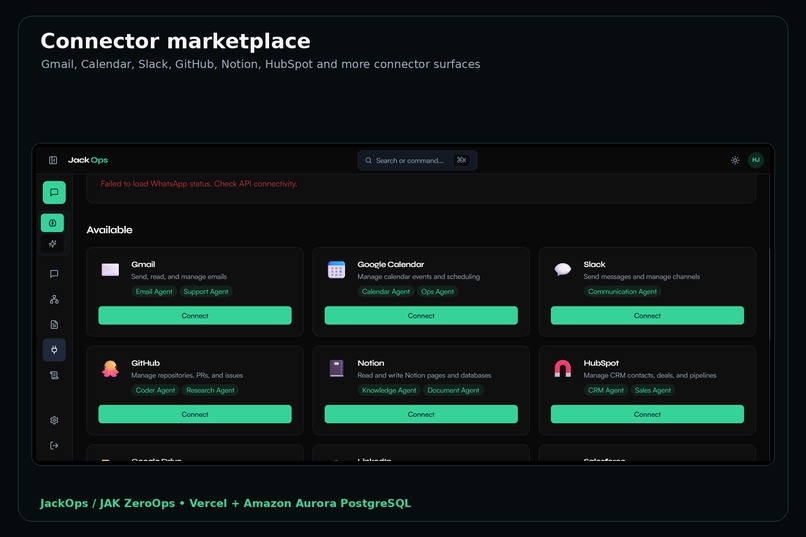Click the vertical scrollbar of the connectors list
Viewport: 806px width, 537px height.
(x=770, y=294)
